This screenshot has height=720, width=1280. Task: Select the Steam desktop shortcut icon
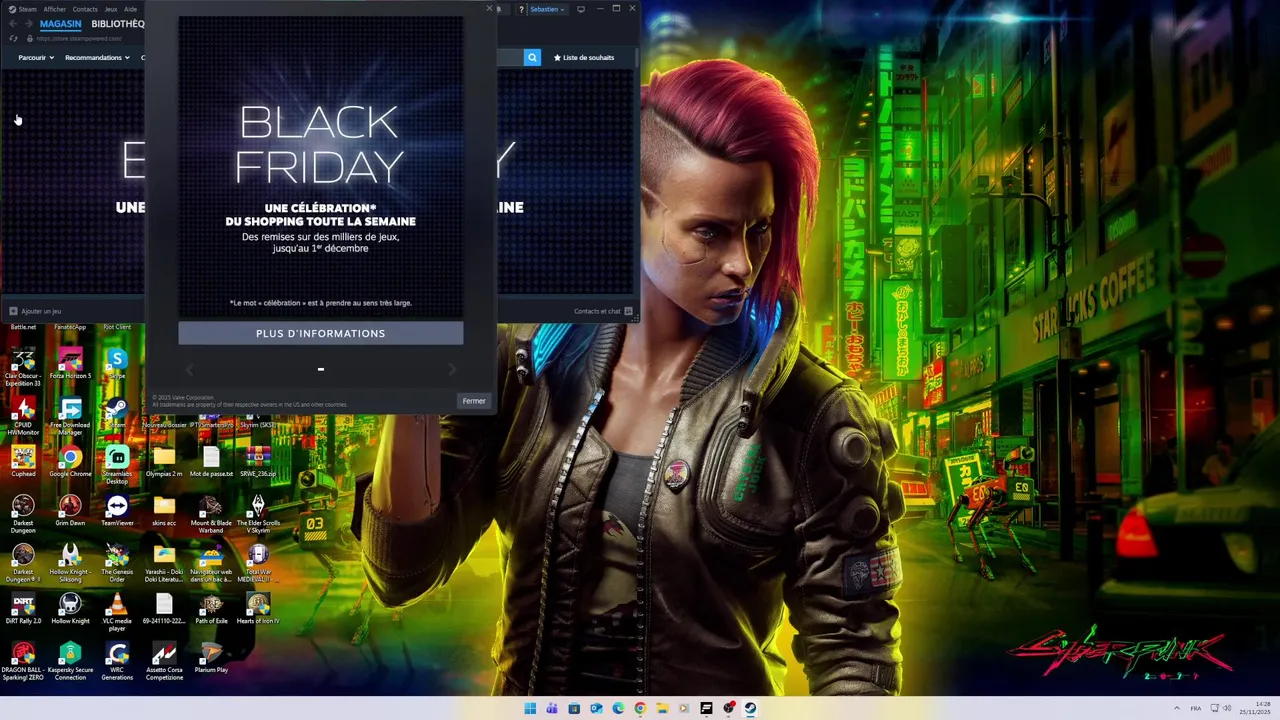point(117,413)
